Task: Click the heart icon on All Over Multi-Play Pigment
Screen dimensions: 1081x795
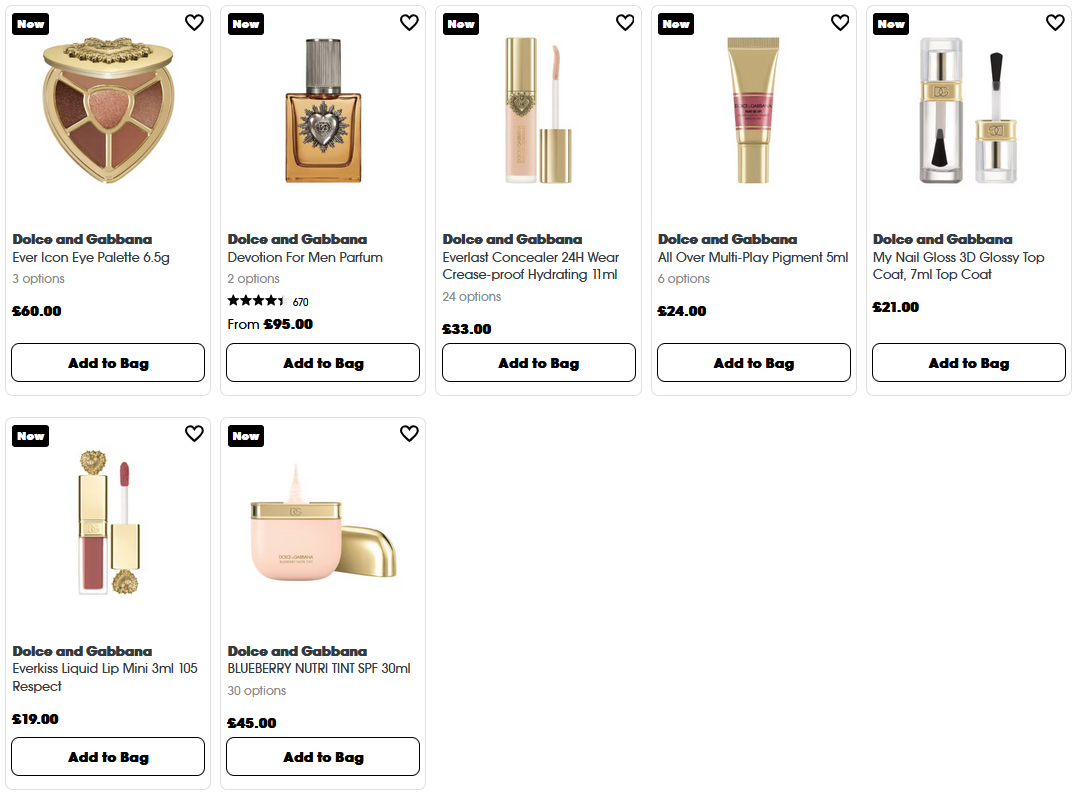Action: (x=839, y=22)
